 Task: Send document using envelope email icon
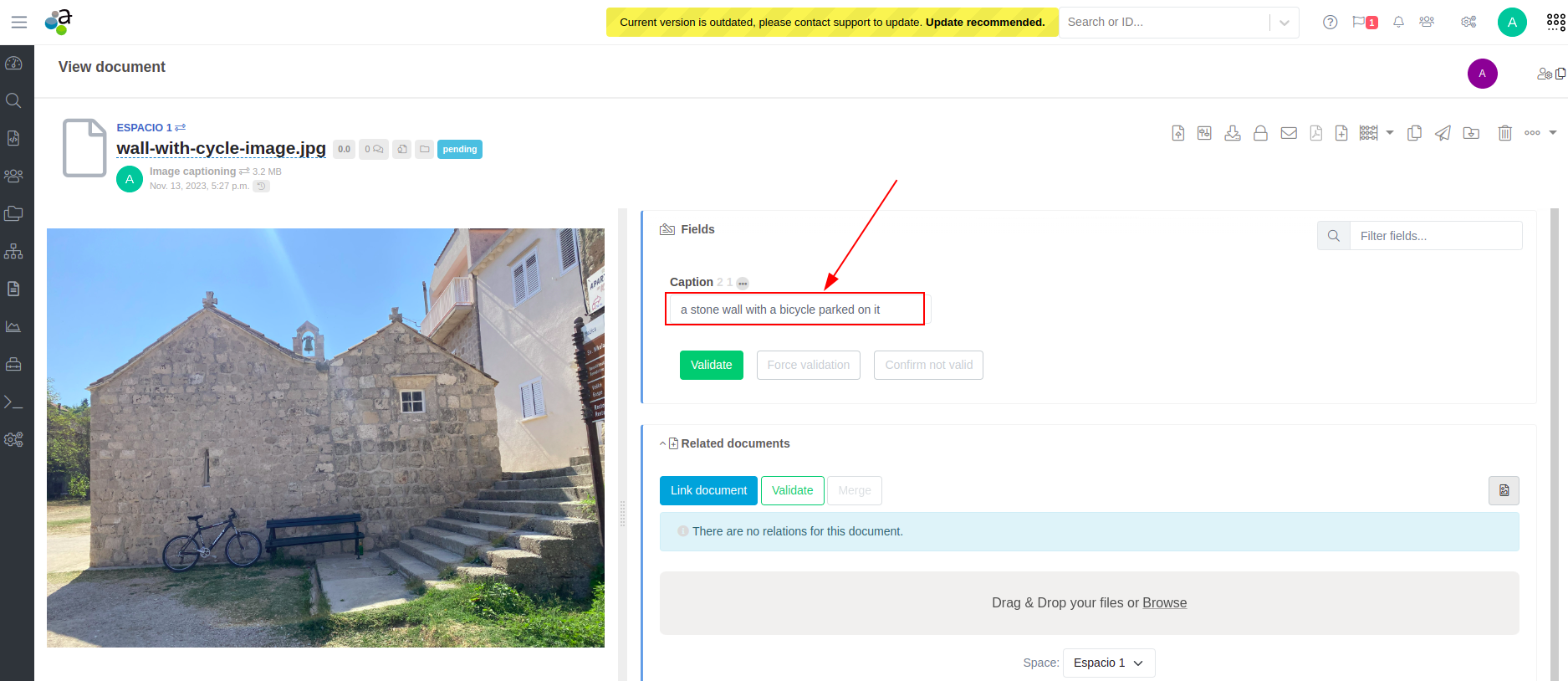click(x=1289, y=133)
